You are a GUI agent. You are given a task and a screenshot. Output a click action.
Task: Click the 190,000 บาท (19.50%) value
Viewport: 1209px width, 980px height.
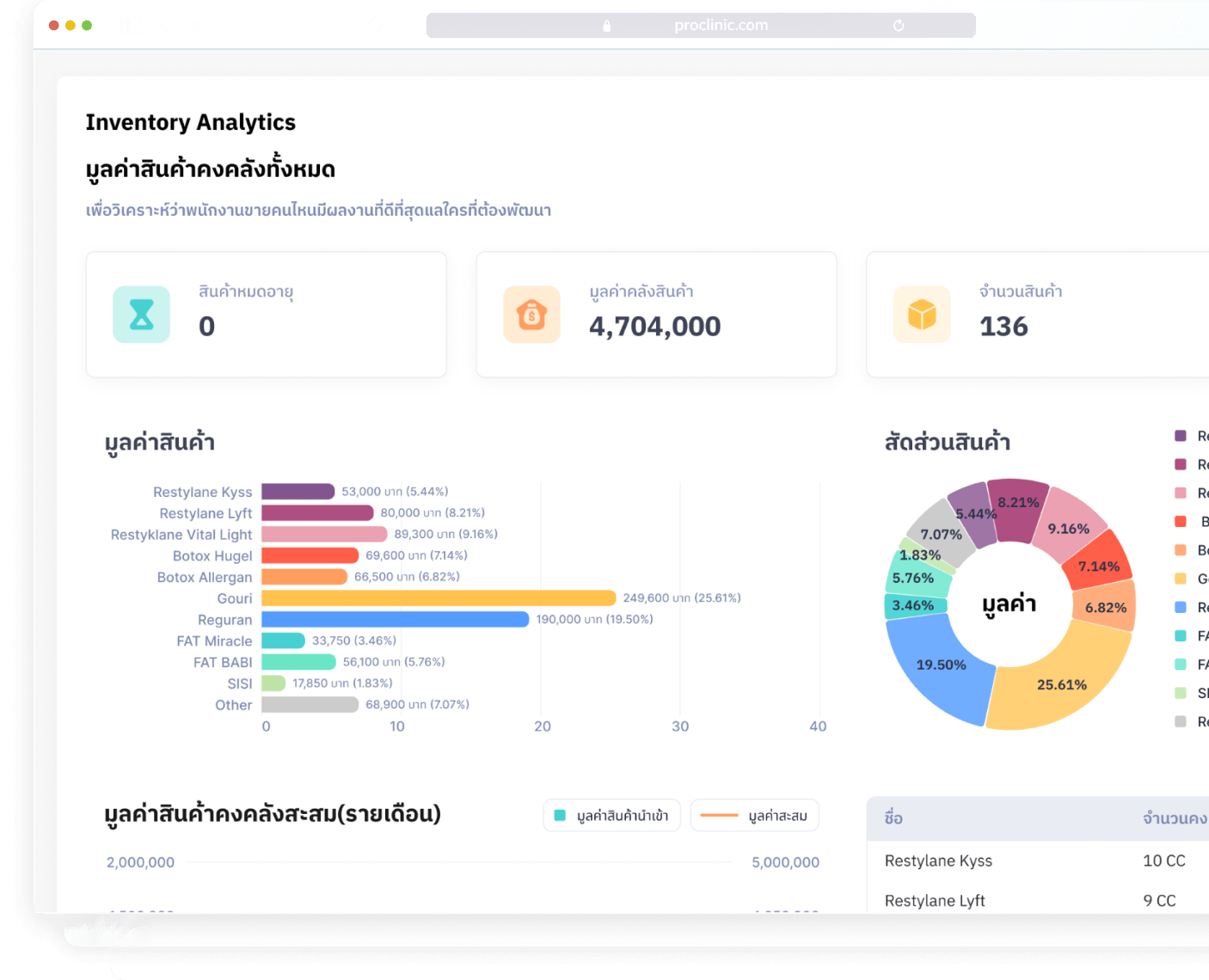594,619
